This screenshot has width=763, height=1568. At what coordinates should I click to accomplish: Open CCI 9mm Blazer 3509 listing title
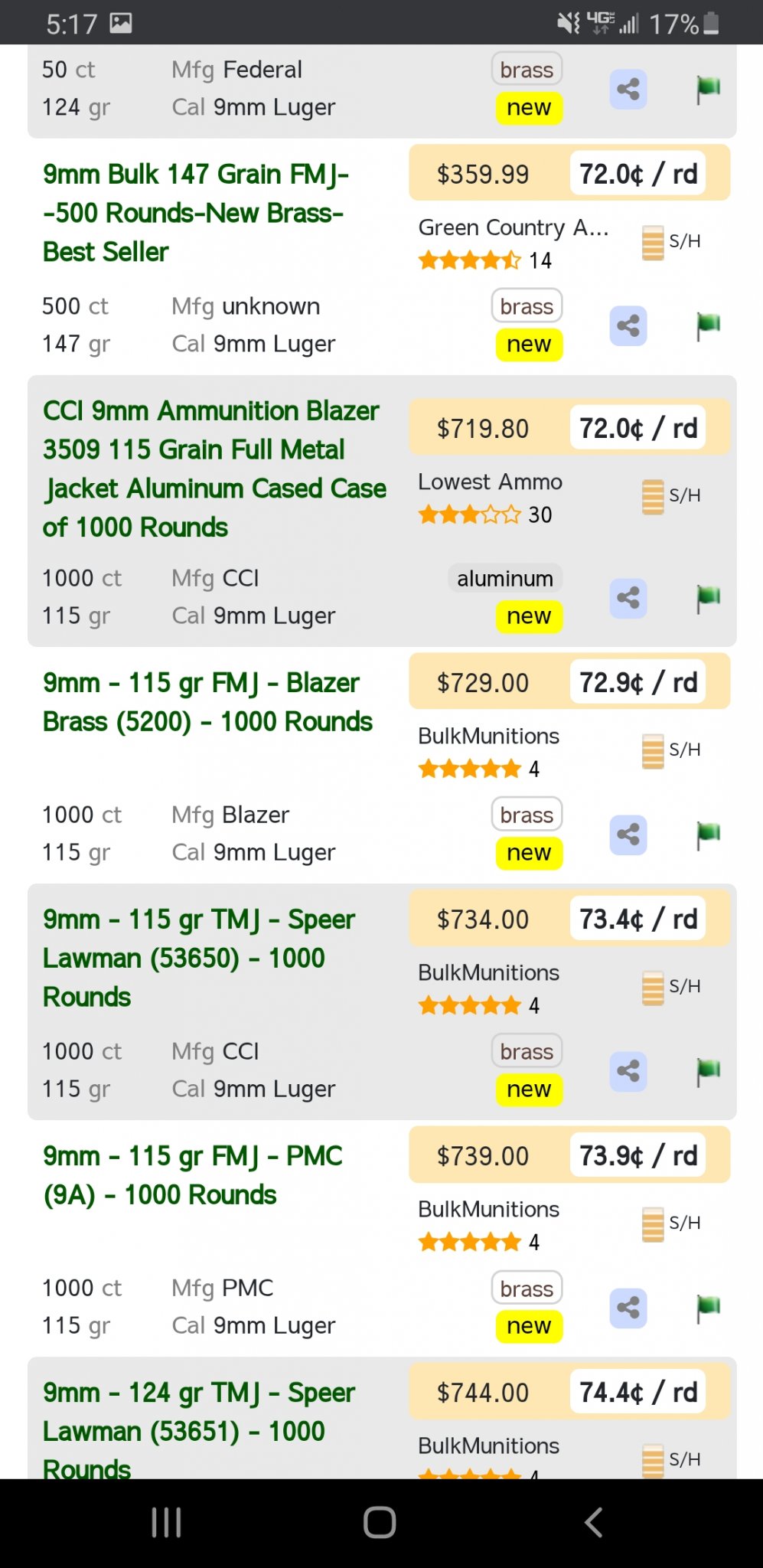click(214, 469)
